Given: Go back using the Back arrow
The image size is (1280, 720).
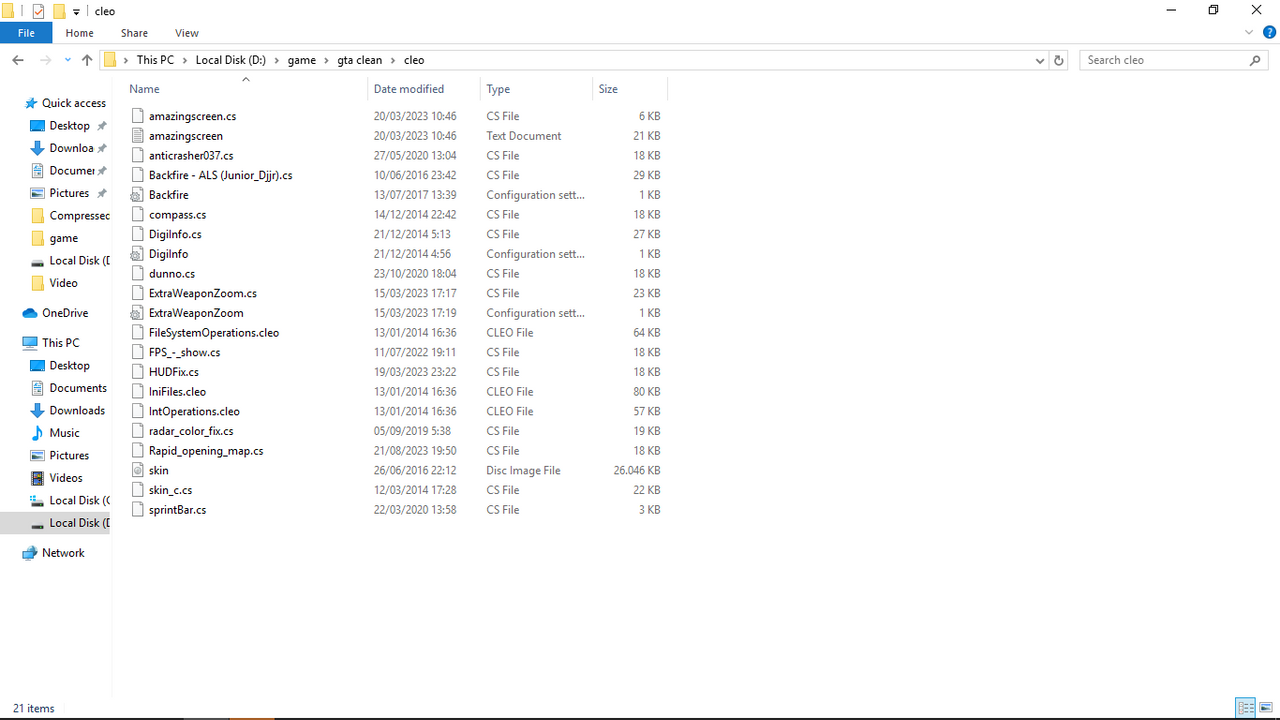Looking at the screenshot, I should pos(18,60).
